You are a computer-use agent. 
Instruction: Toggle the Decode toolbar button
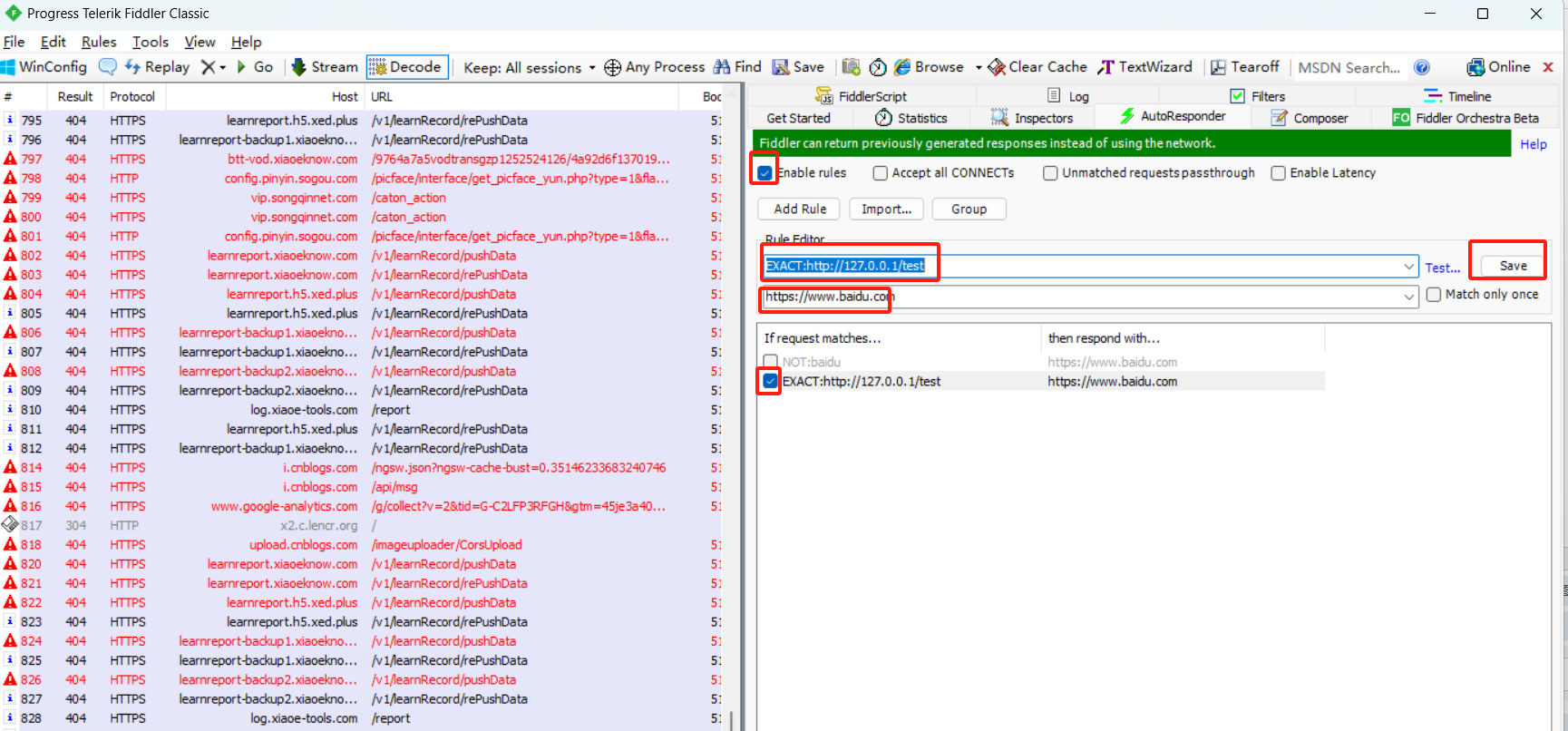tap(407, 67)
